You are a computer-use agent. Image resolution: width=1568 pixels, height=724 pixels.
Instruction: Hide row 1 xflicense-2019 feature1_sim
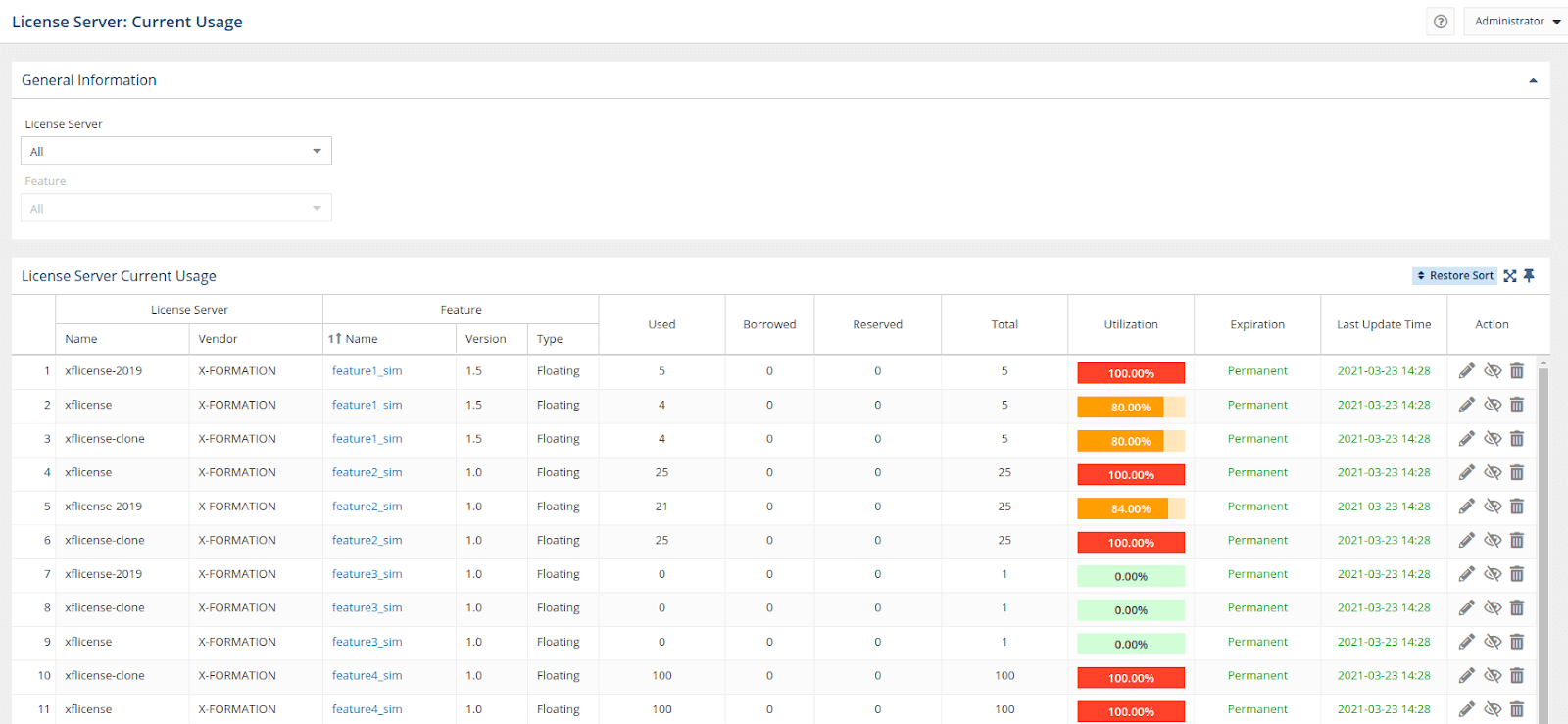[1493, 371]
